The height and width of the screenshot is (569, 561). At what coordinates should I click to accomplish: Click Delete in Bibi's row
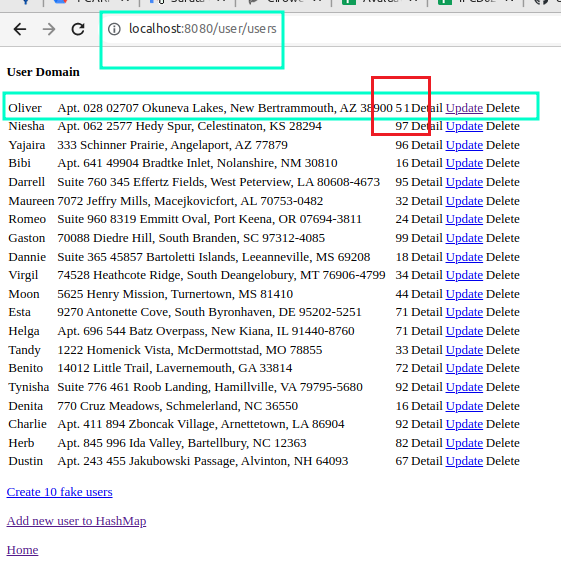[503, 163]
